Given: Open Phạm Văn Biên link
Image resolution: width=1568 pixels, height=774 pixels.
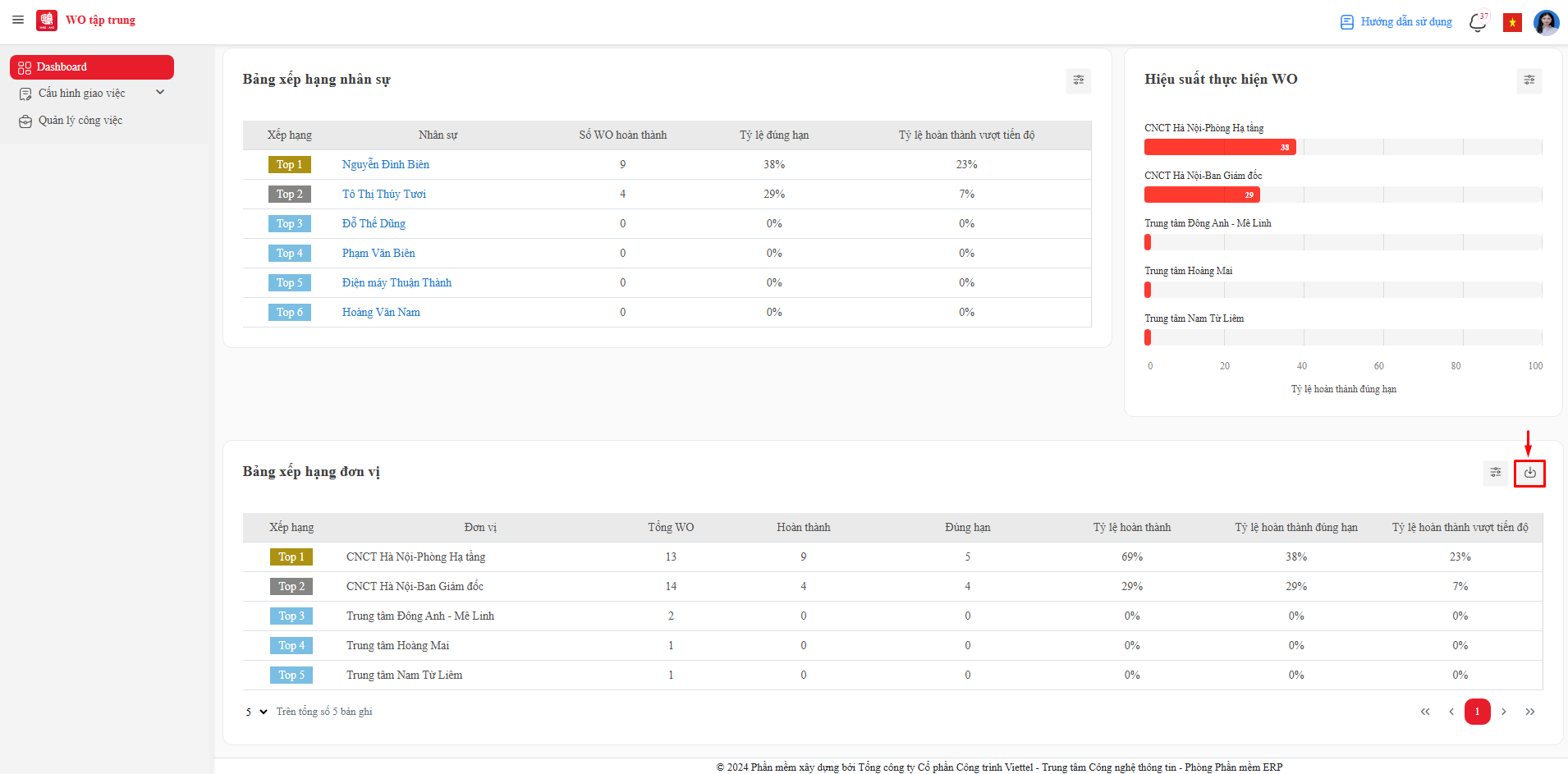Looking at the screenshot, I should pos(378,254).
